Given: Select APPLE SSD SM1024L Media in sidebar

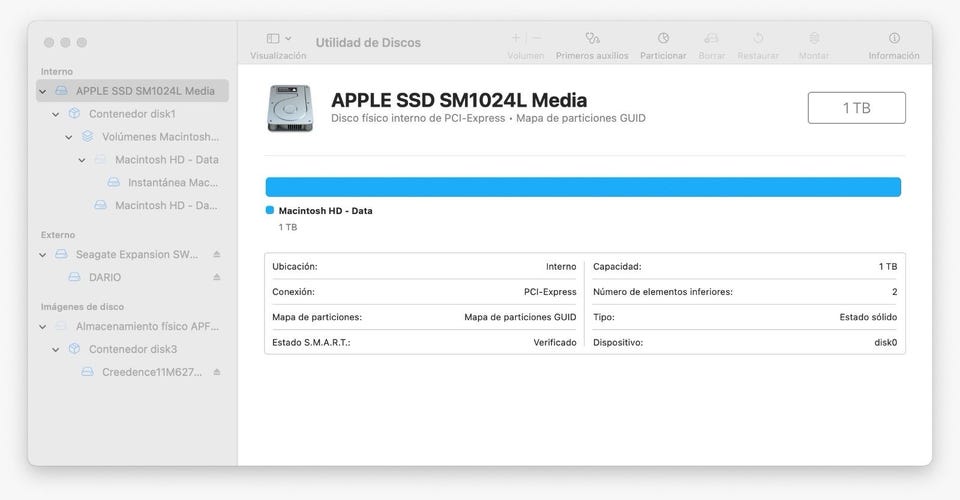Looking at the screenshot, I should (132, 91).
